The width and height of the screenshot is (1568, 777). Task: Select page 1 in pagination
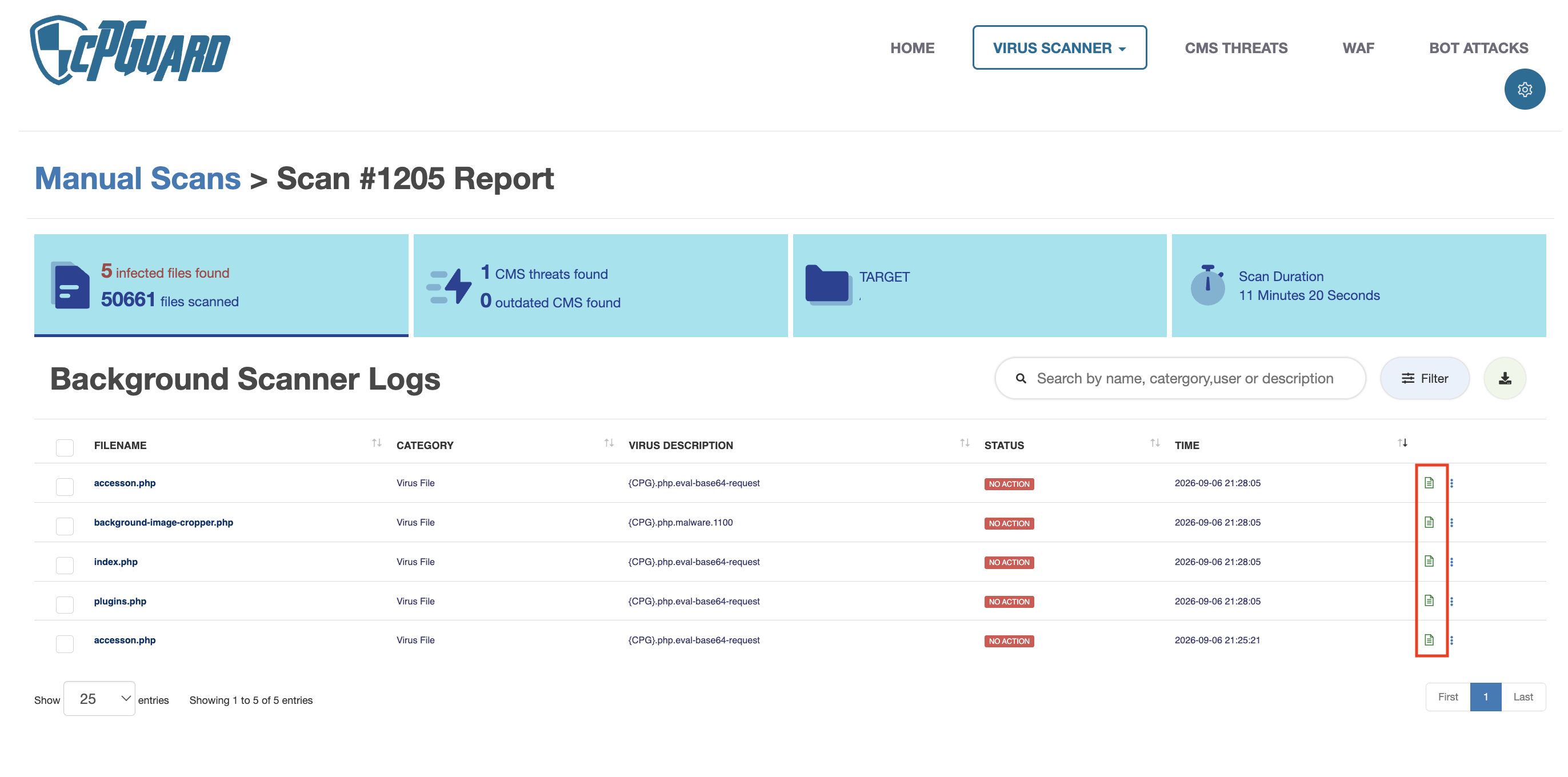point(1485,696)
